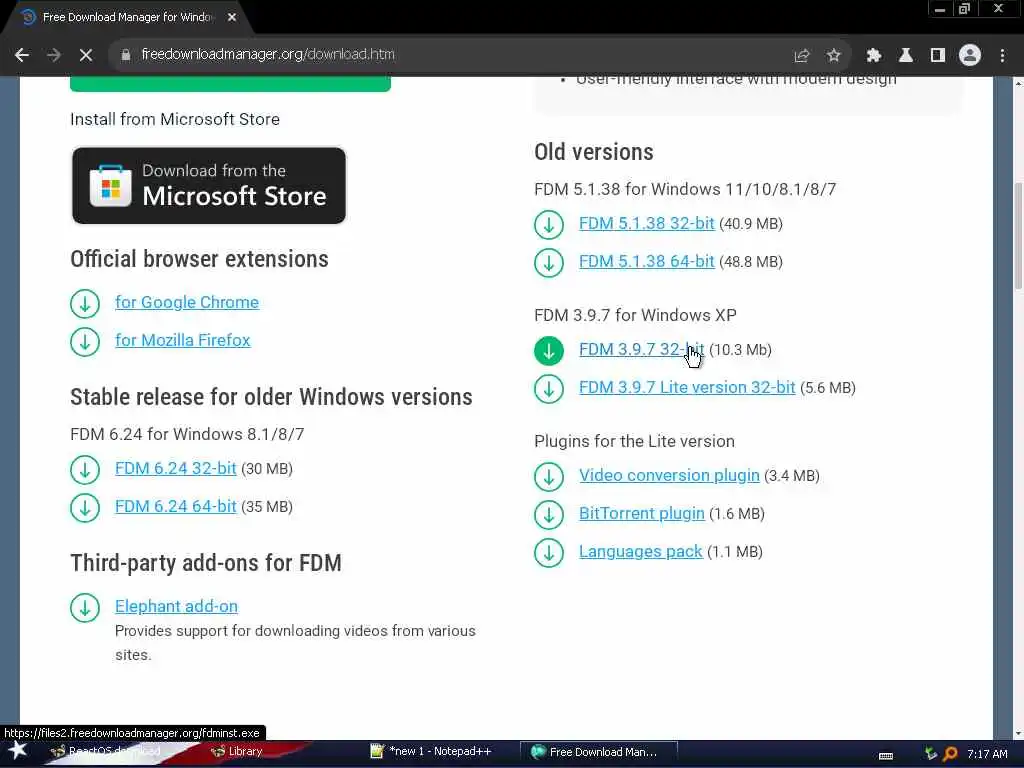This screenshot has width=1024, height=768.
Task: Open Chrome's three-dot menu
Action: (x=1002, y=56)
